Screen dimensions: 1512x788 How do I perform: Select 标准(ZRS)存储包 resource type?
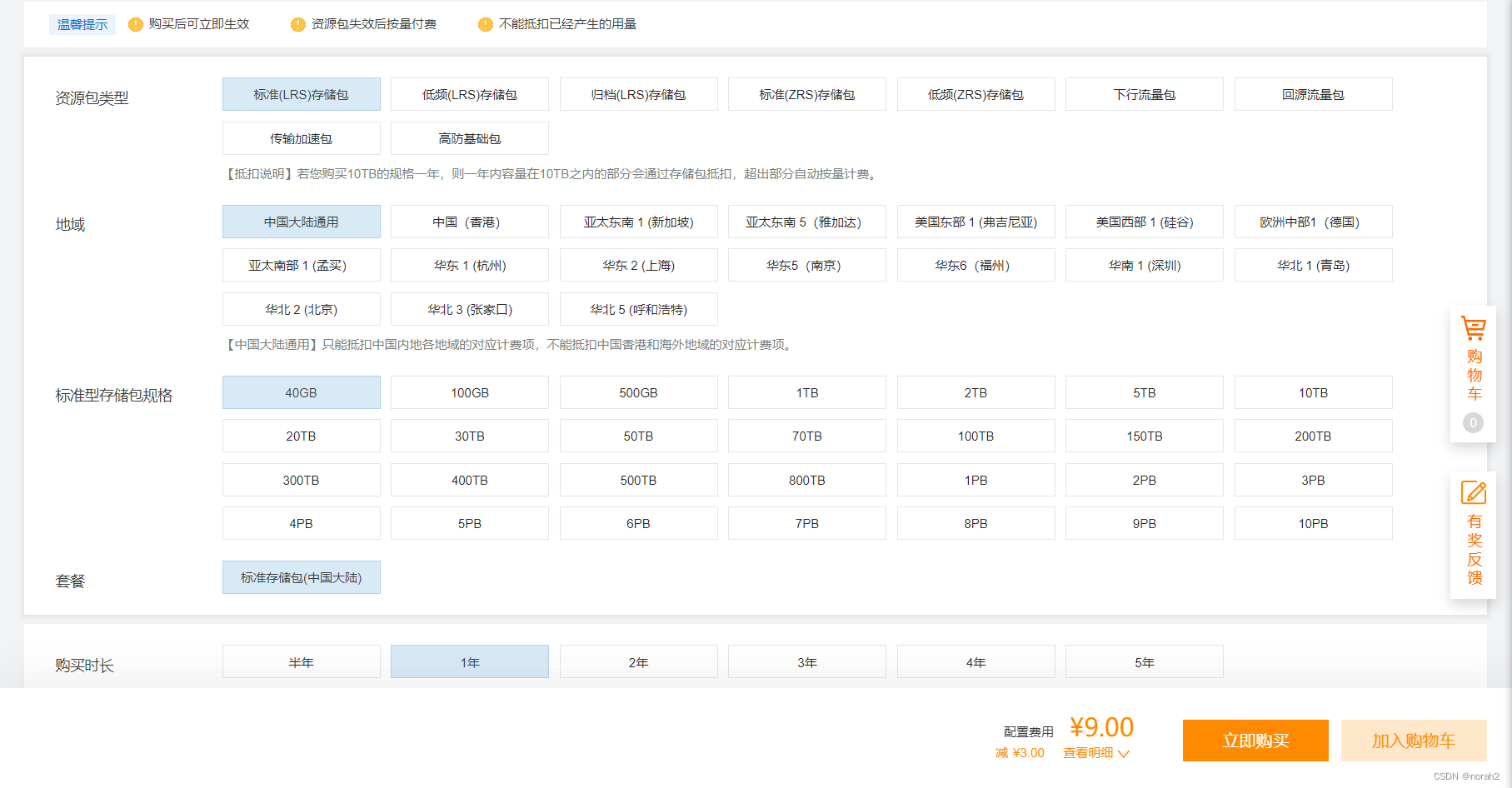[807, 94]
